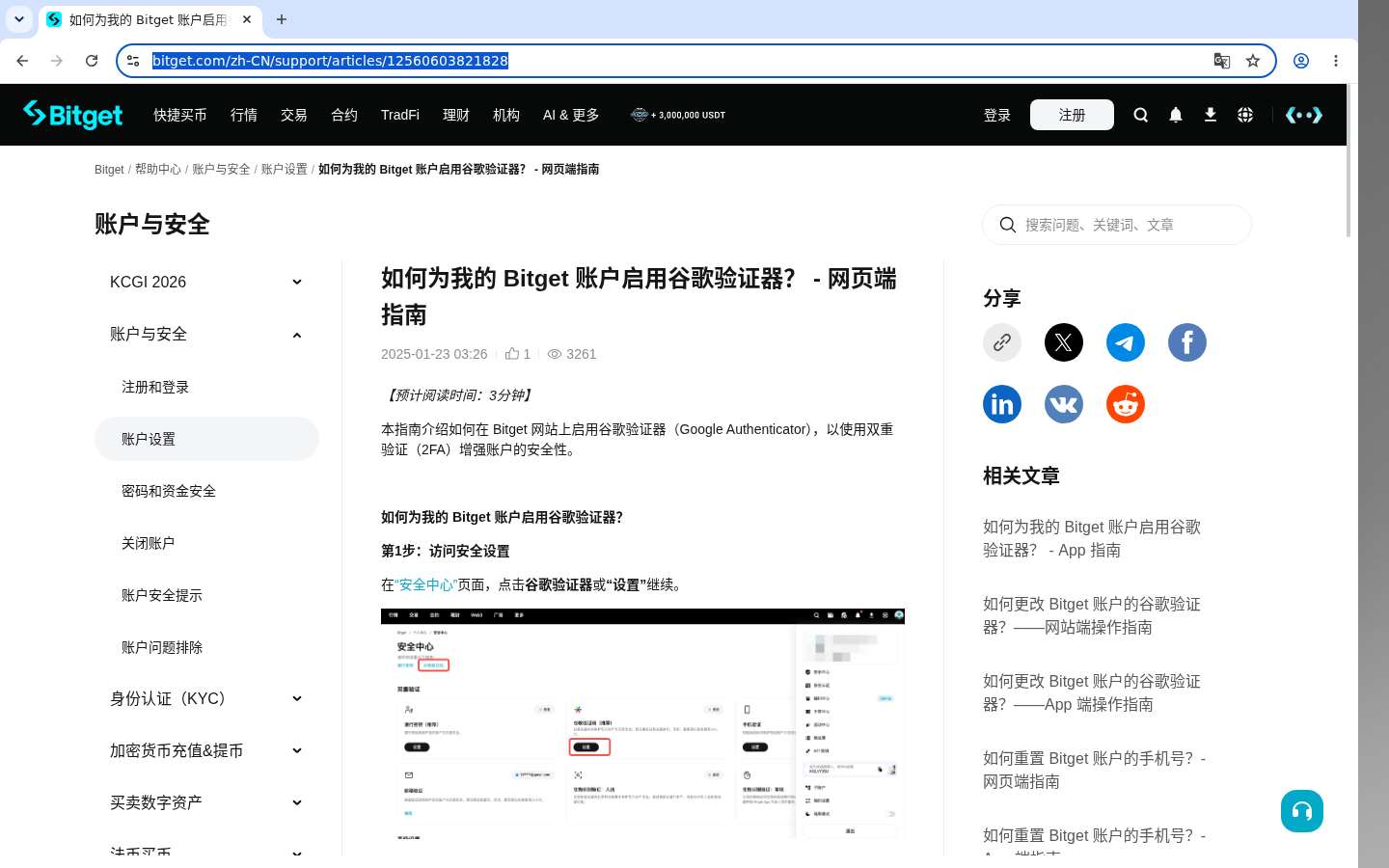Open 密码和资金安全 sidebar item
Screen dimensions: 1389x868
pos(169,491)
